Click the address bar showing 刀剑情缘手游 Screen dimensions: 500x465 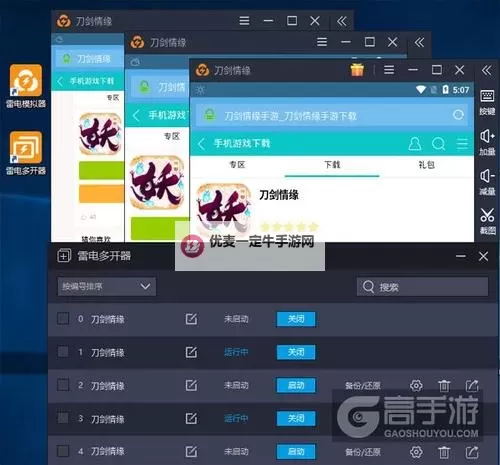(x=333, y=115)
